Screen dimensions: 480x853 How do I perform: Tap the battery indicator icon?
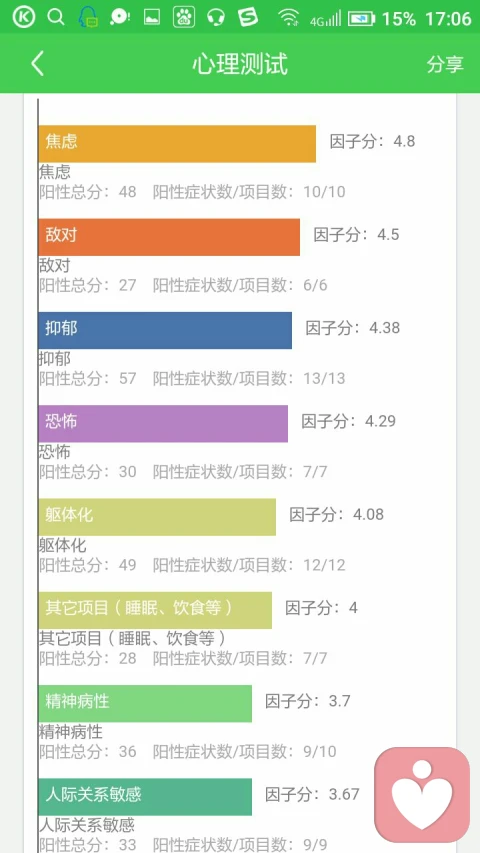(362, 18)
